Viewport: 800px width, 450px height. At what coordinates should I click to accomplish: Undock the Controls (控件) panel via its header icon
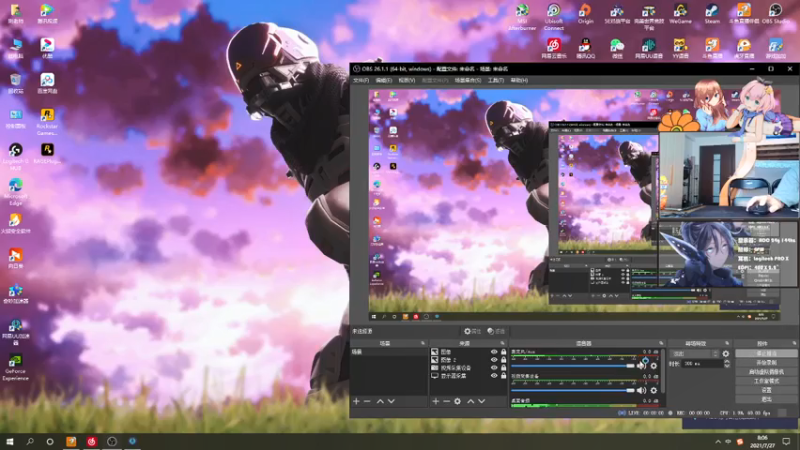794,343
